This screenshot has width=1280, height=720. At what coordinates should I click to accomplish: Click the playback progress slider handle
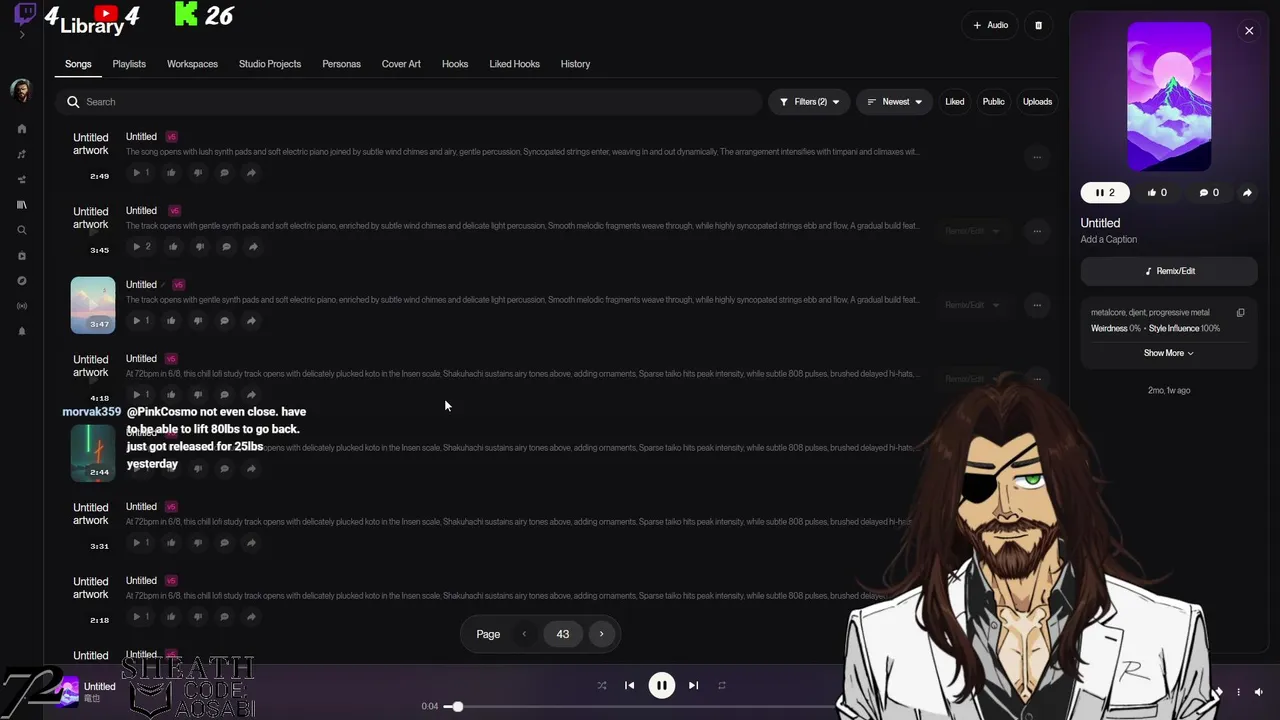[457, 707]
